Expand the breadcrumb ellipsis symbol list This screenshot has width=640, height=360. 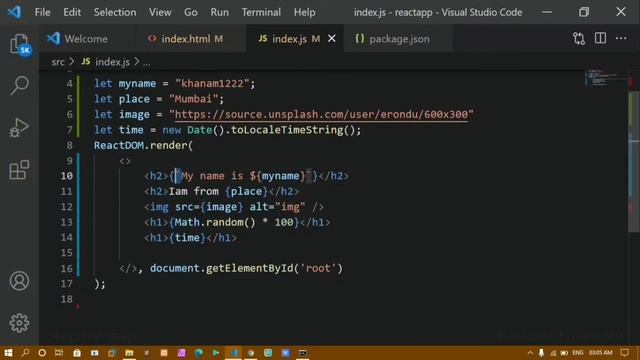(147, 62)
